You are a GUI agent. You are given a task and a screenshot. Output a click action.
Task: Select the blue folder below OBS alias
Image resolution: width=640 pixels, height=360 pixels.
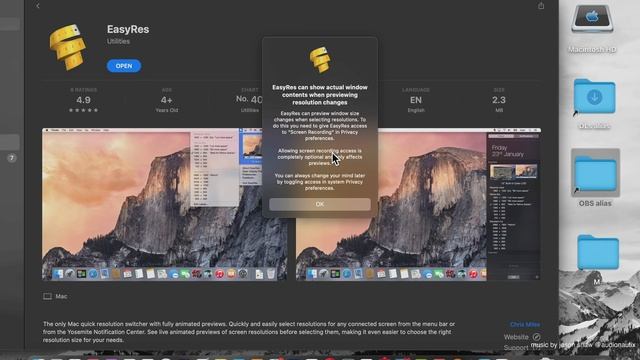click(x=598, y=252)
